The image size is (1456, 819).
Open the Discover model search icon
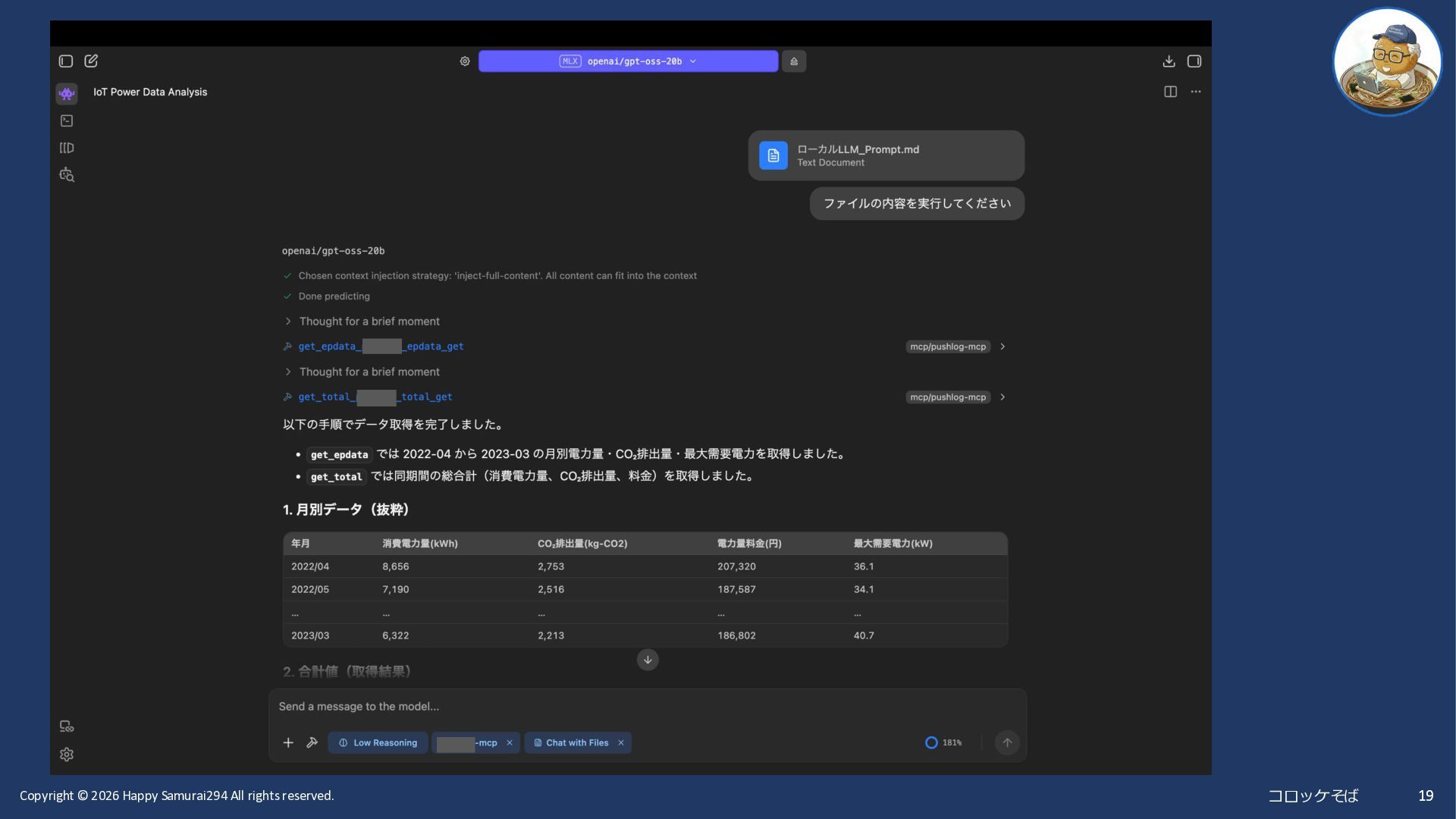pos(67,175)
